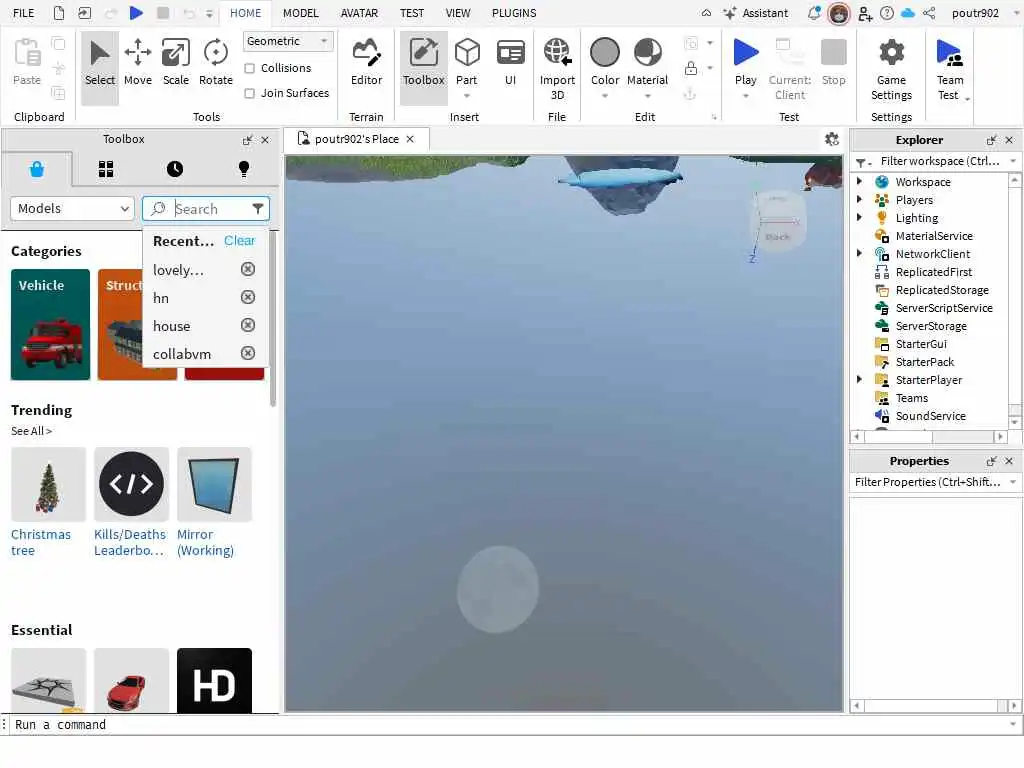Click the new file icon
The image size is (1024, 768).
click(x=59, y=13)
